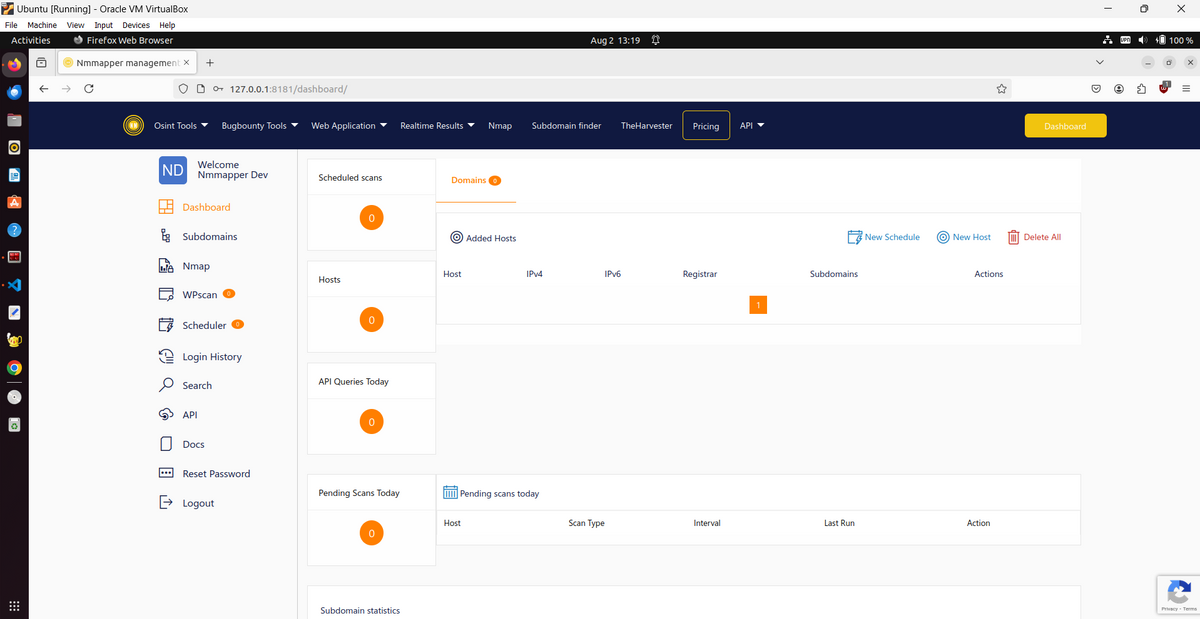Viewport: 1200px width, 619px height.
Task: Open the Subdomain finder menu item
Action: (566, 126)
